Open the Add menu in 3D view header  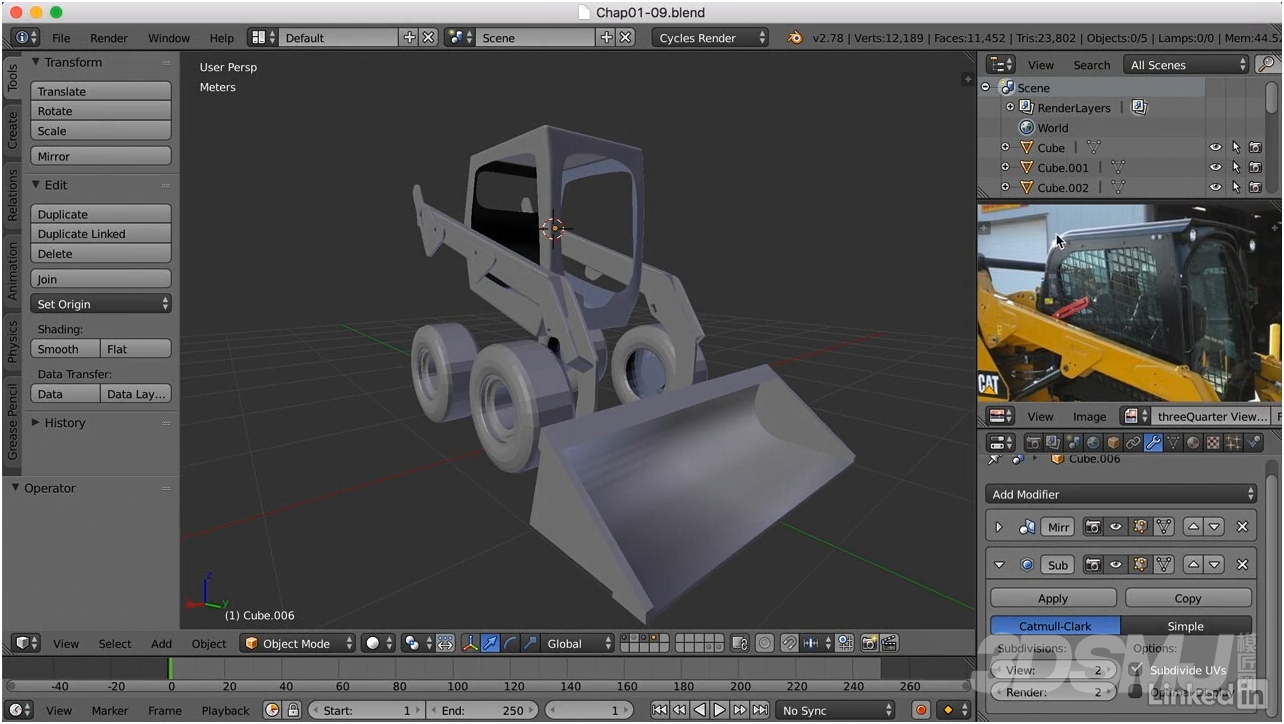pyautogui.click(x=161, y=643)
